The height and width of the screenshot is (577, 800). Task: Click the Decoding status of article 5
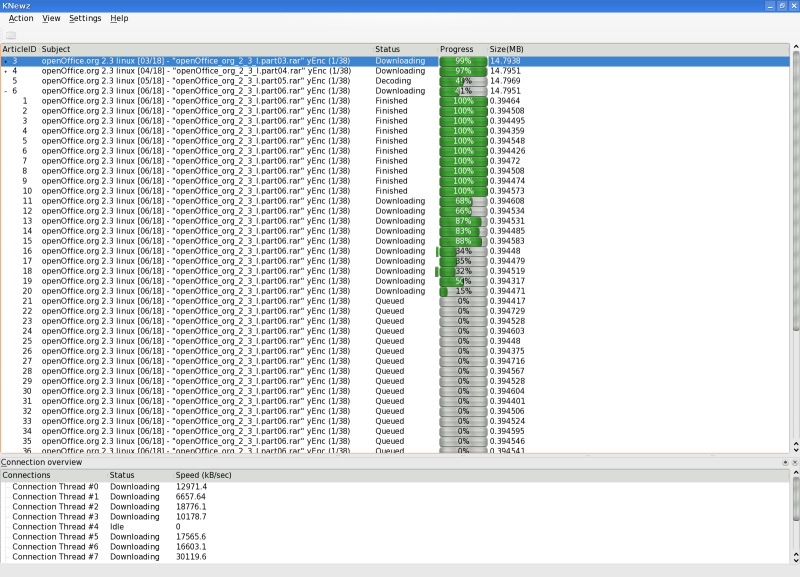pos(393,81)
